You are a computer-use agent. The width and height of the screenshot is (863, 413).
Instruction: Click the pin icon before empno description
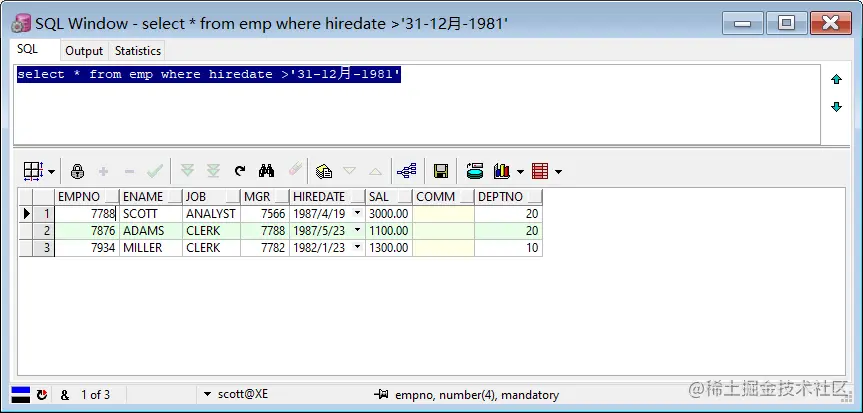(x=381, y=394)
